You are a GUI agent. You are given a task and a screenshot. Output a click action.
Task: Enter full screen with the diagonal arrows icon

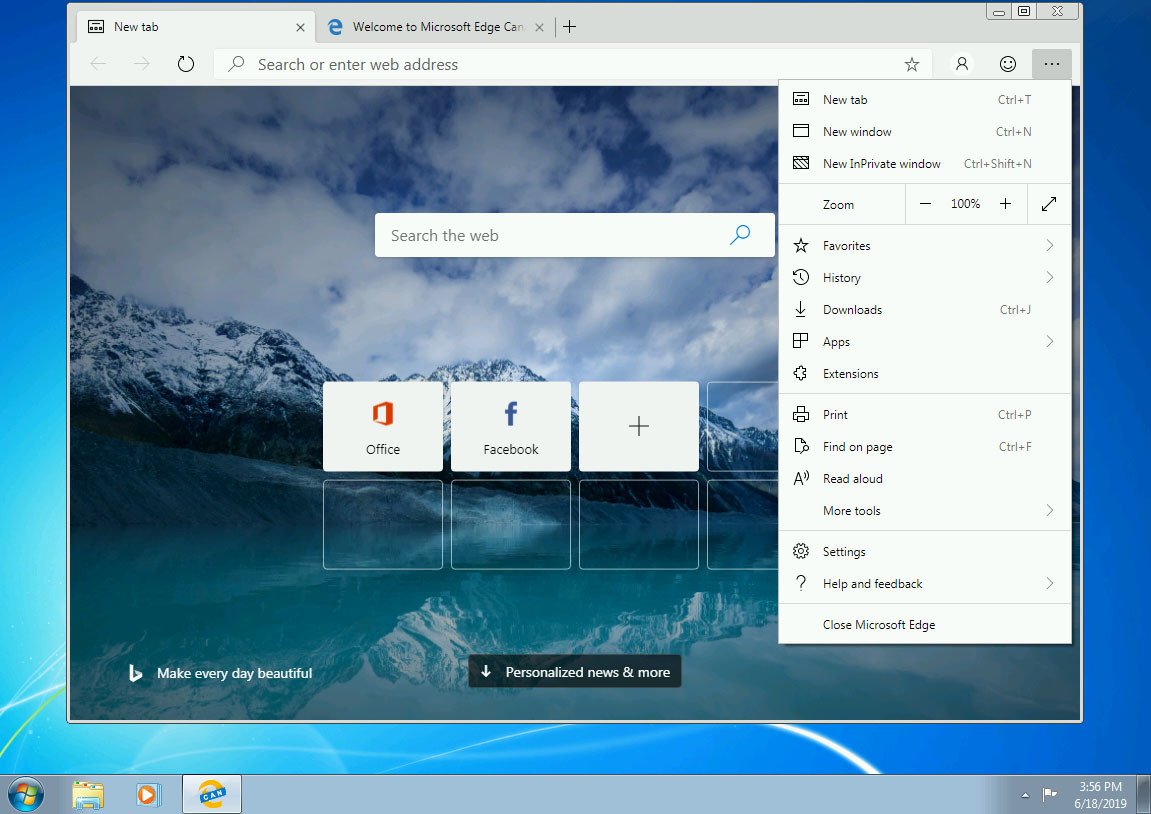1049,203
